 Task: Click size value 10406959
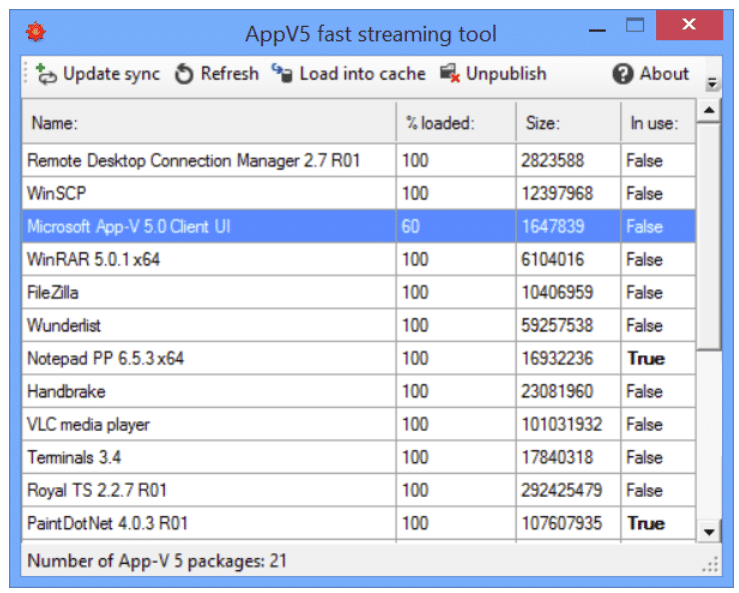pos(557,293)
